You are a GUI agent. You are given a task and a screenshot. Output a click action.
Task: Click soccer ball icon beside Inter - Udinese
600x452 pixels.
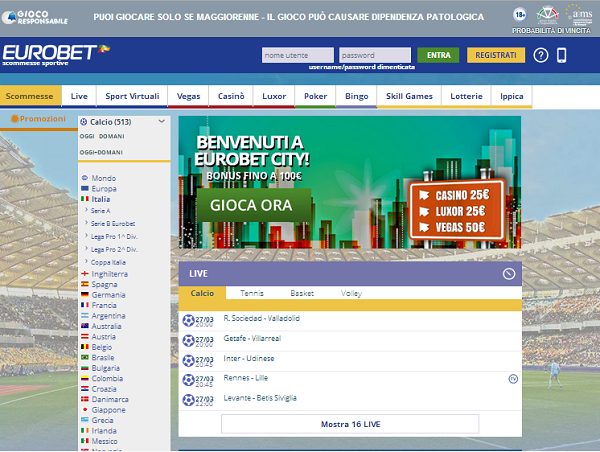point(188,360)
